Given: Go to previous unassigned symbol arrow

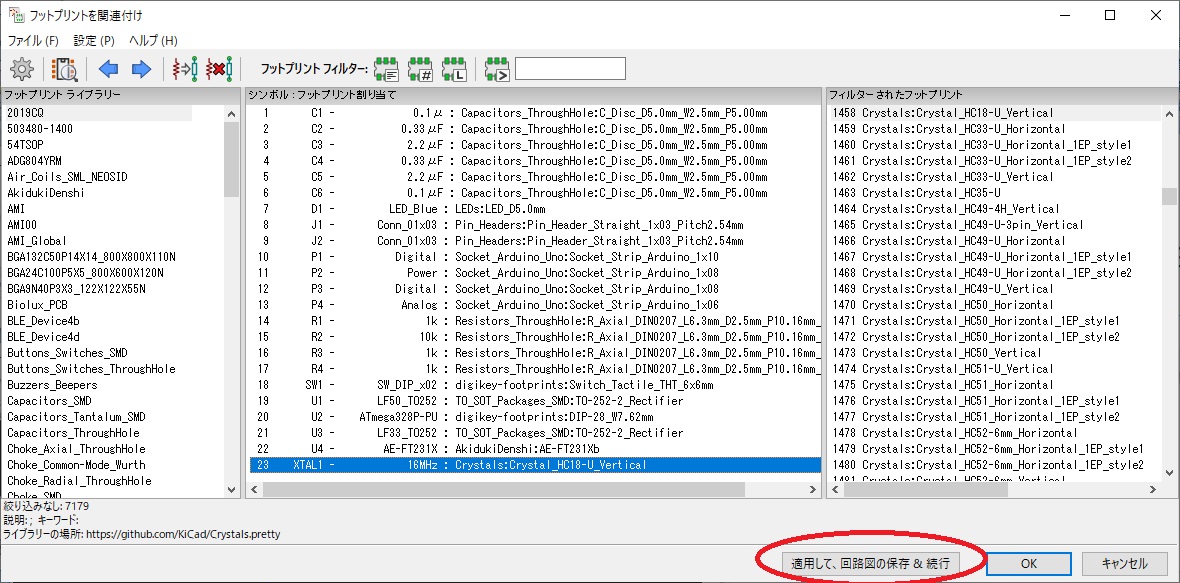Looking at the screenshot, I should (108, 69).
